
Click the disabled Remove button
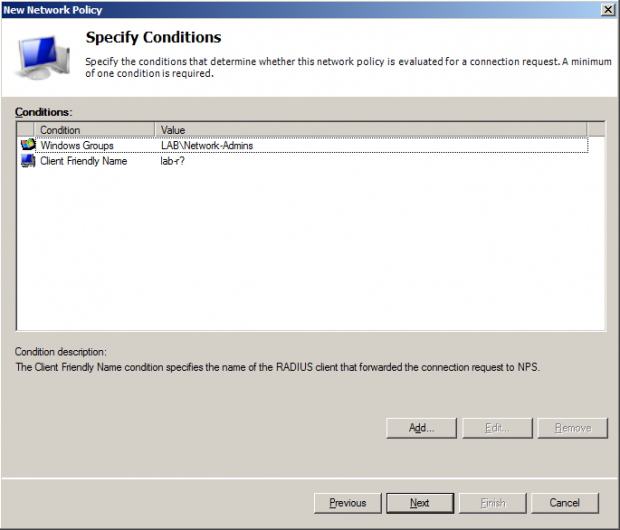[x=572, y=428]
